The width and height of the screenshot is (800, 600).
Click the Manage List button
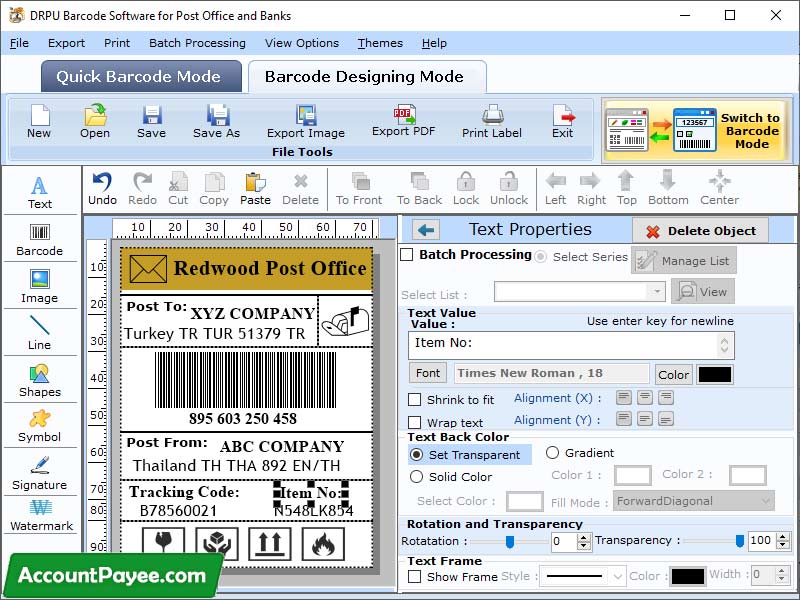(x=684, y=260)
